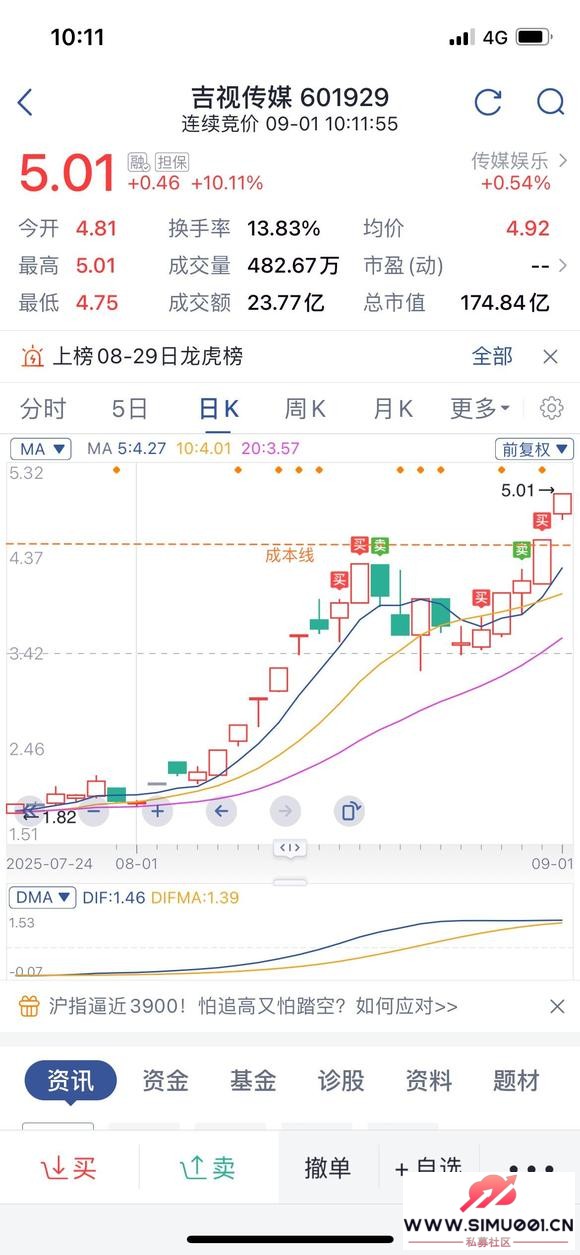Zoom in chart with plus button
Image resolution: width=580 pixels, height=1255 pixels.
tap(157, 811)
